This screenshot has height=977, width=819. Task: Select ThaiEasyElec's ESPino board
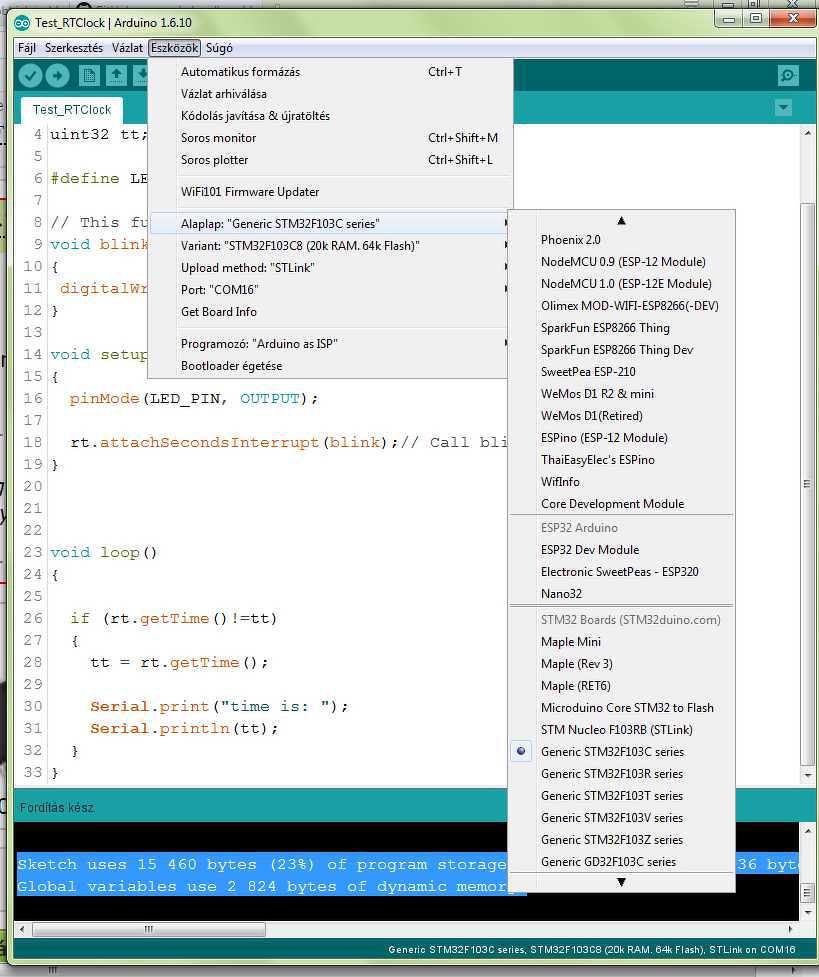tap(621, 460)
